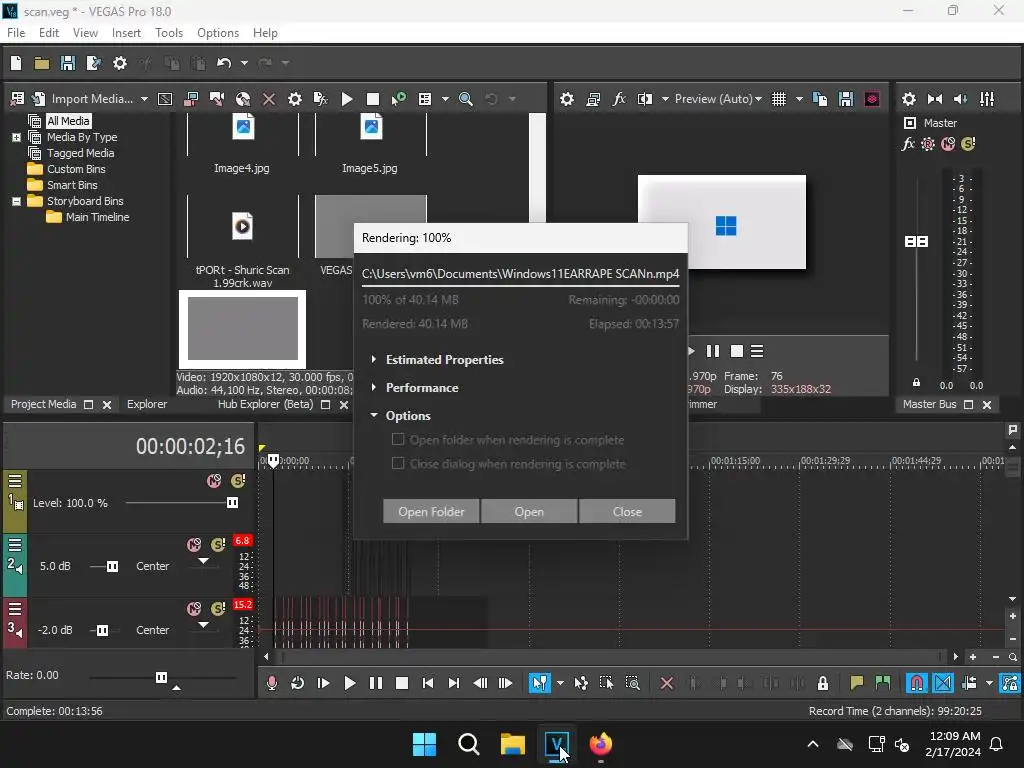Mute the Master bus

948,144
